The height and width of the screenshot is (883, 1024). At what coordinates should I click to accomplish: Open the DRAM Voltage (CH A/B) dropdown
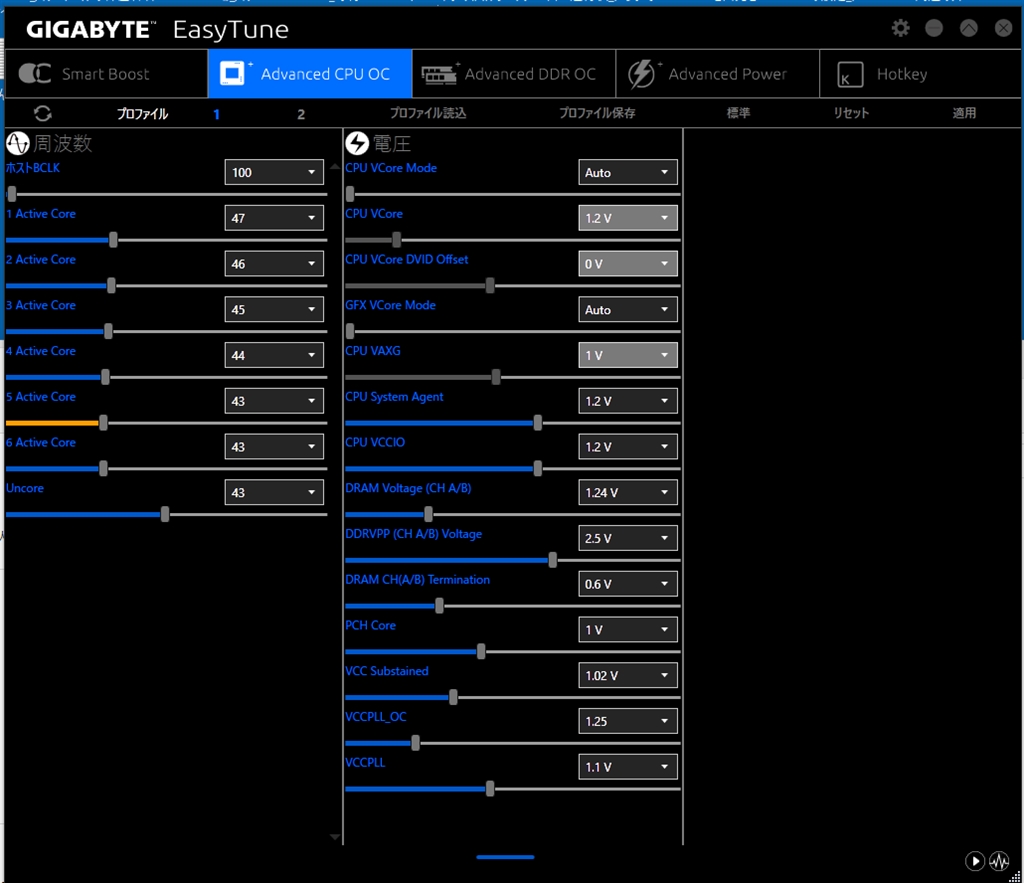tap(628, 492)
